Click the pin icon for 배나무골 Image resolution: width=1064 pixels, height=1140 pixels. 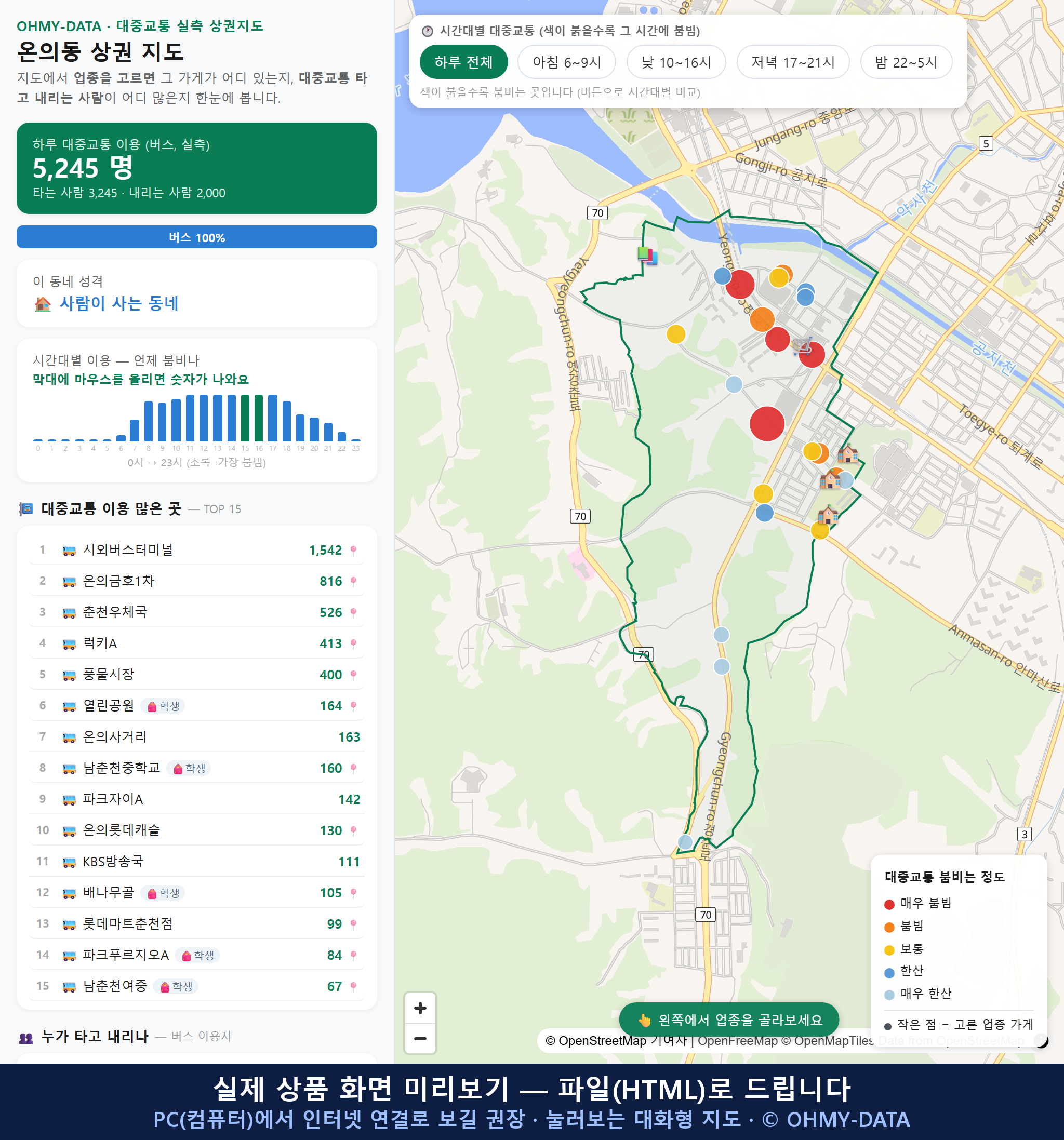353,893
